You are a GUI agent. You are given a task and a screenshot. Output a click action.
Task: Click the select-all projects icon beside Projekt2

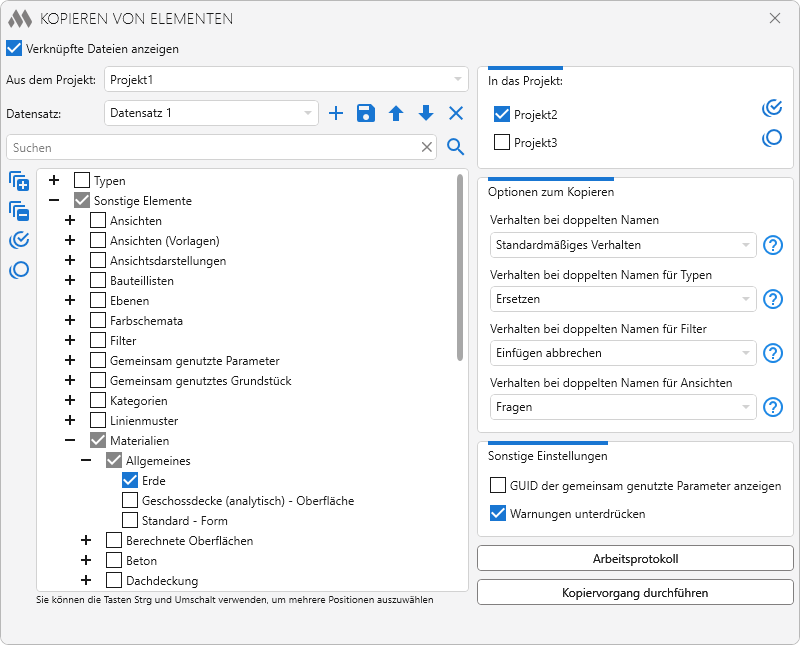click(772, 109)
